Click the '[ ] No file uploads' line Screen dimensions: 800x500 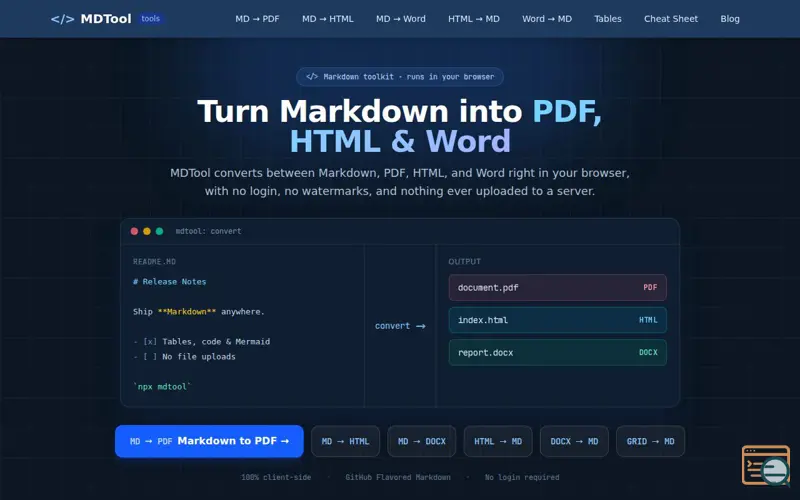[184, 357]
